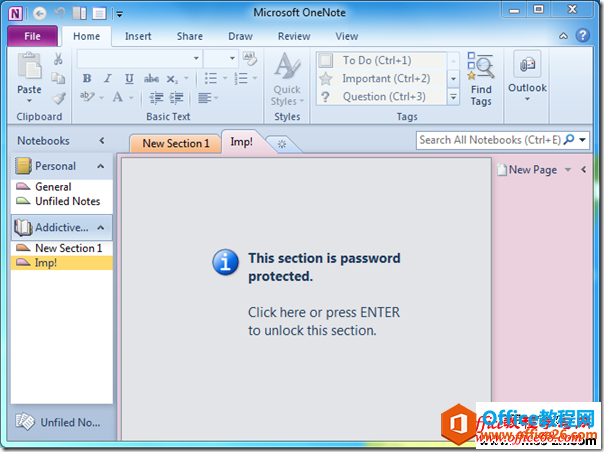The width and height of the screenshot is (604, 452).
Task: Click the Cut scissors icon
Action: (x=58, y=59)
